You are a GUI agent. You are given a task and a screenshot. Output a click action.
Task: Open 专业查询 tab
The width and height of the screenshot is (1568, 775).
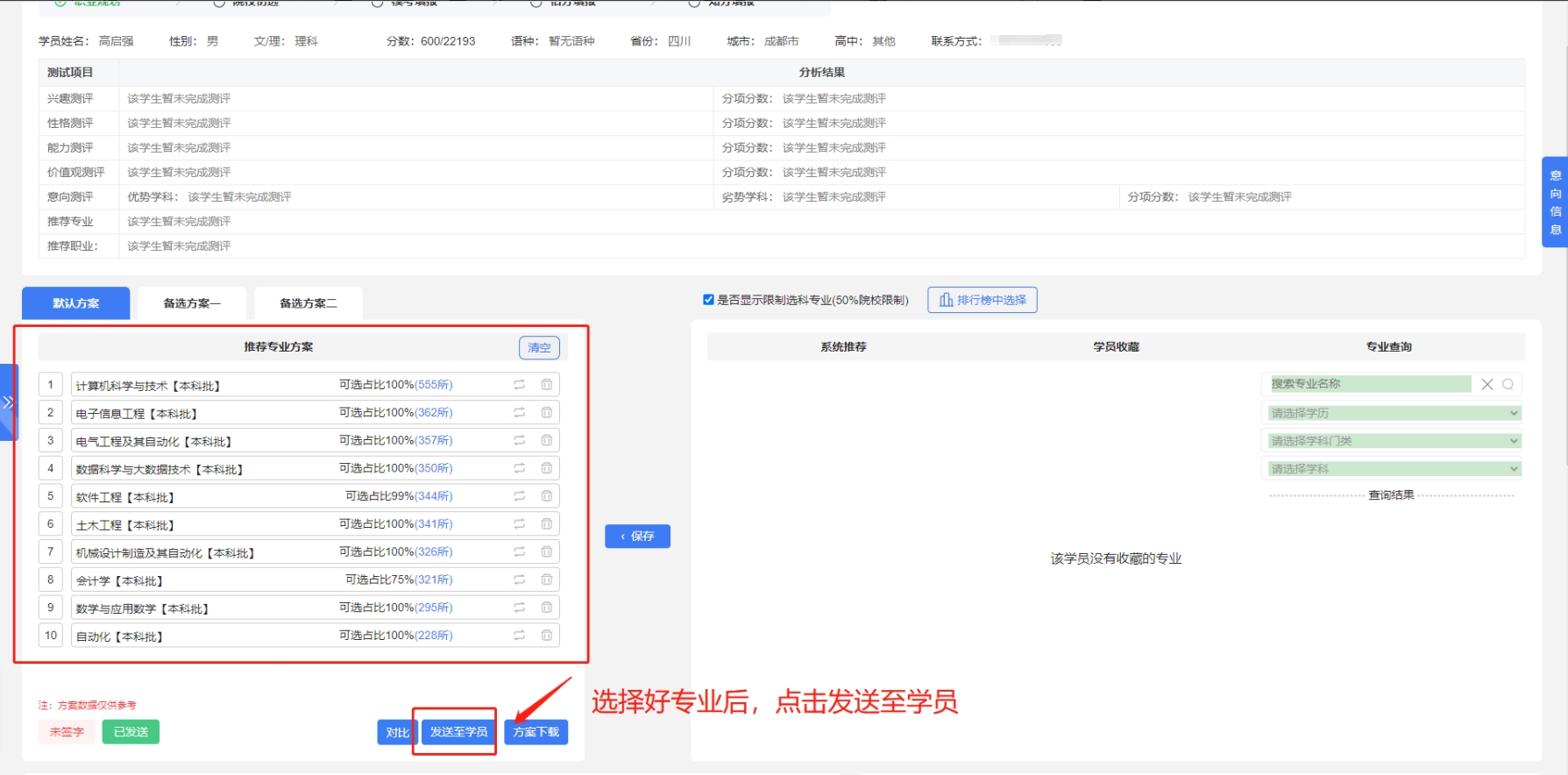1388,347
